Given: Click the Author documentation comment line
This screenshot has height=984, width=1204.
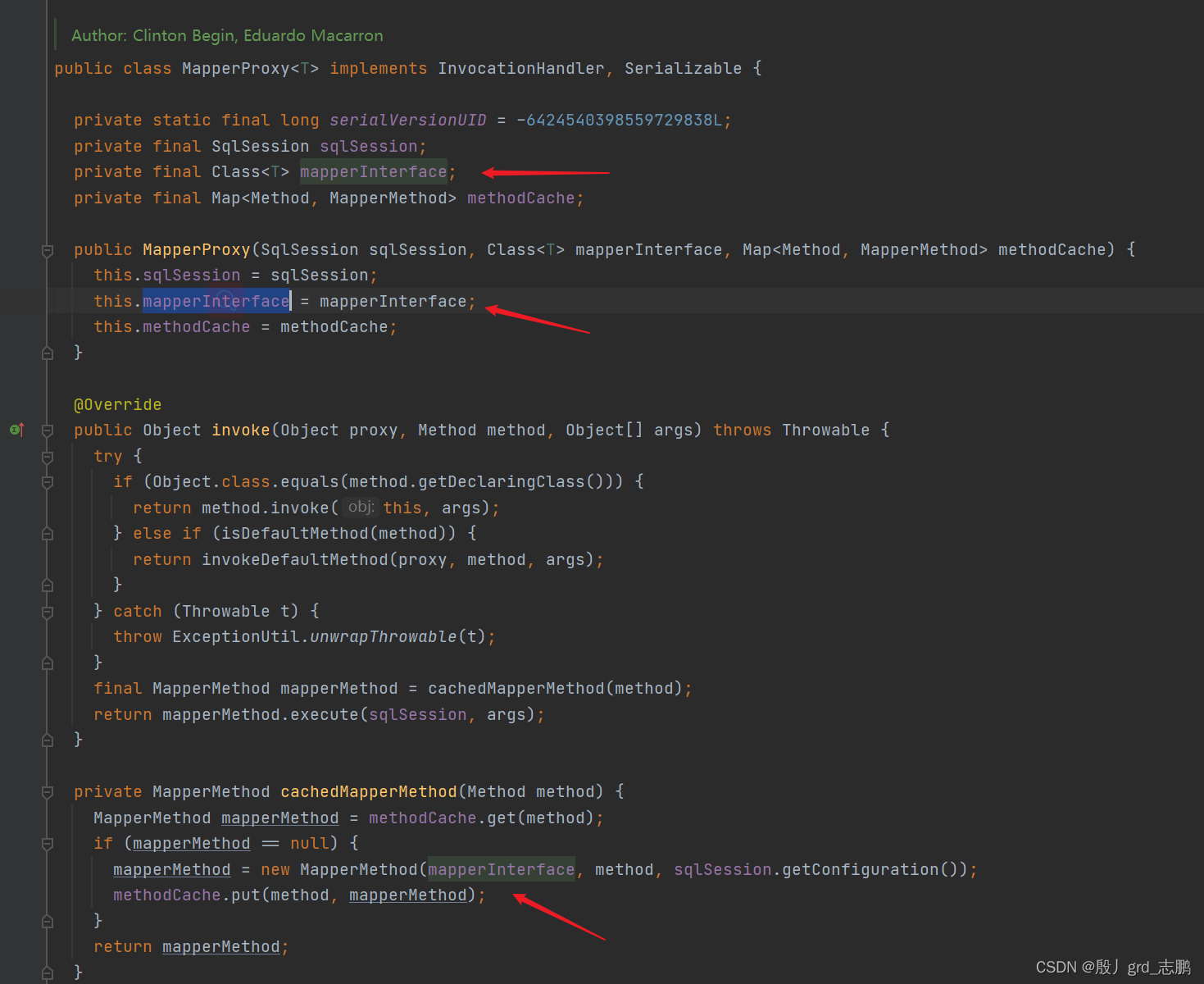Looking at the screenshot, I should (x=227, y=35).
